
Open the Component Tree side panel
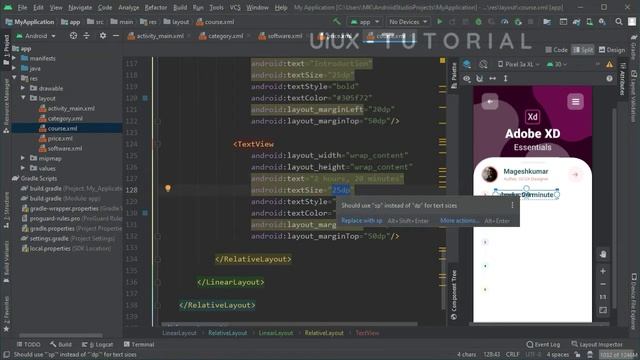[x=454, y=295]
